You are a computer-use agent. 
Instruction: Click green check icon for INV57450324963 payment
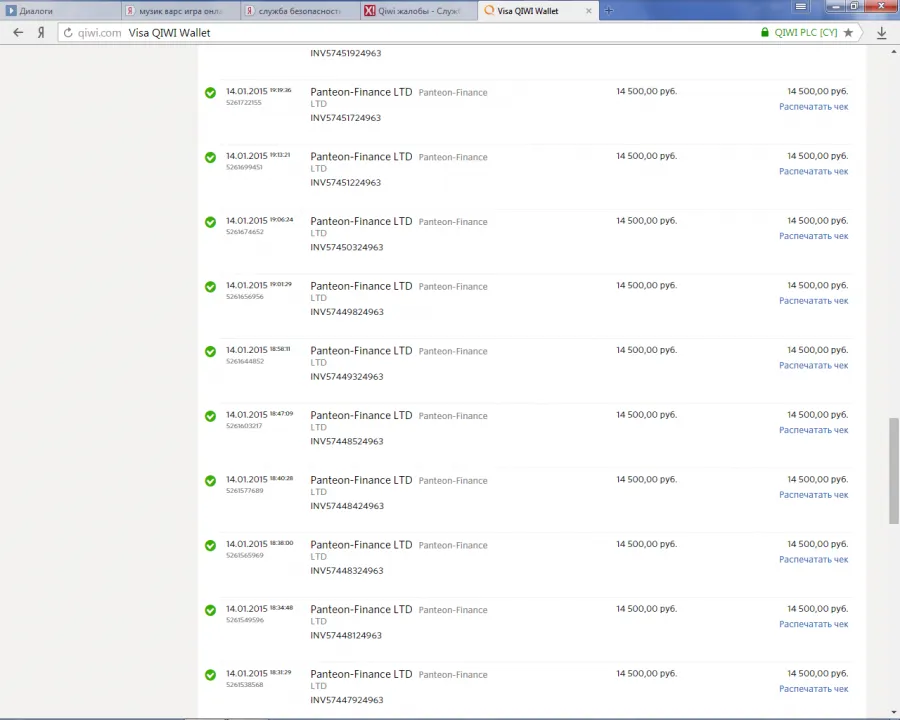pos(211,222)
